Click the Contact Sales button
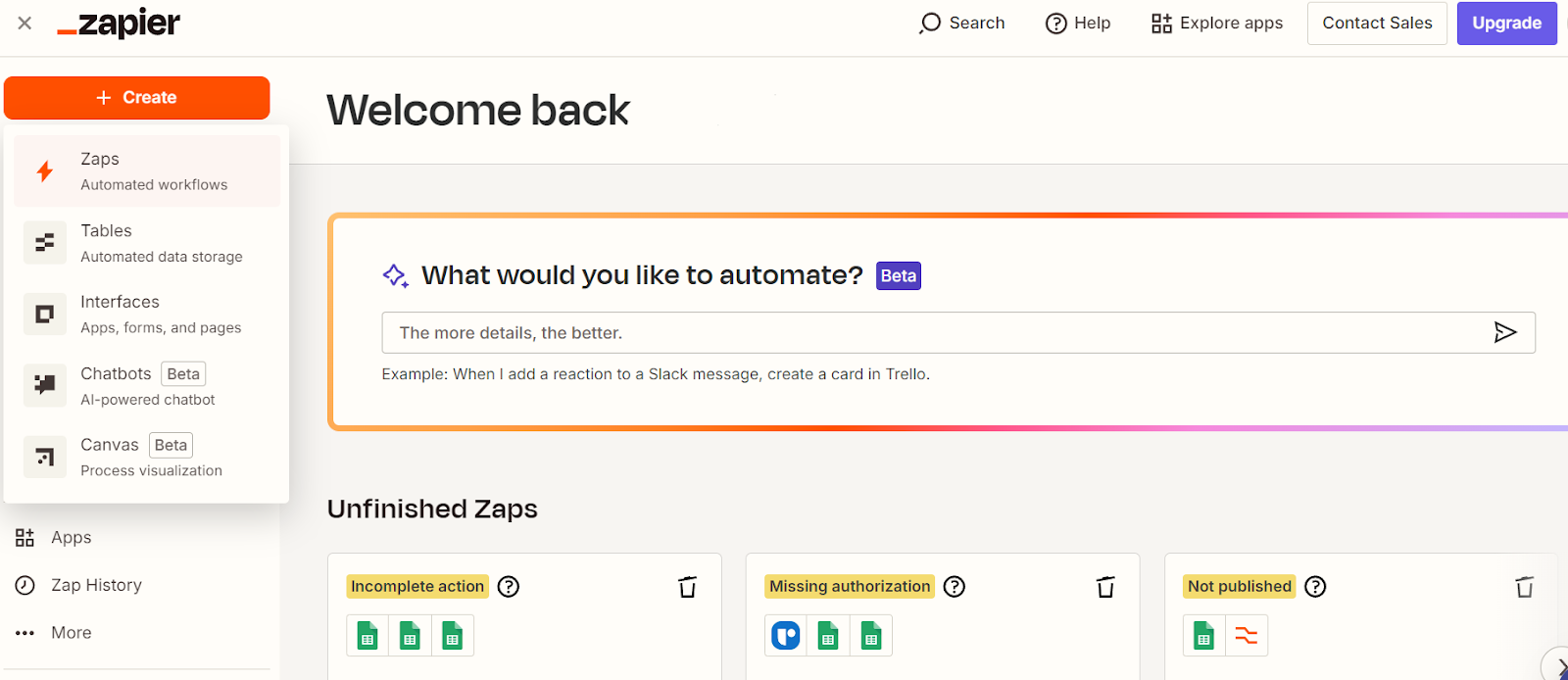Screen dimensions: 1568x680 [1377, 23]
